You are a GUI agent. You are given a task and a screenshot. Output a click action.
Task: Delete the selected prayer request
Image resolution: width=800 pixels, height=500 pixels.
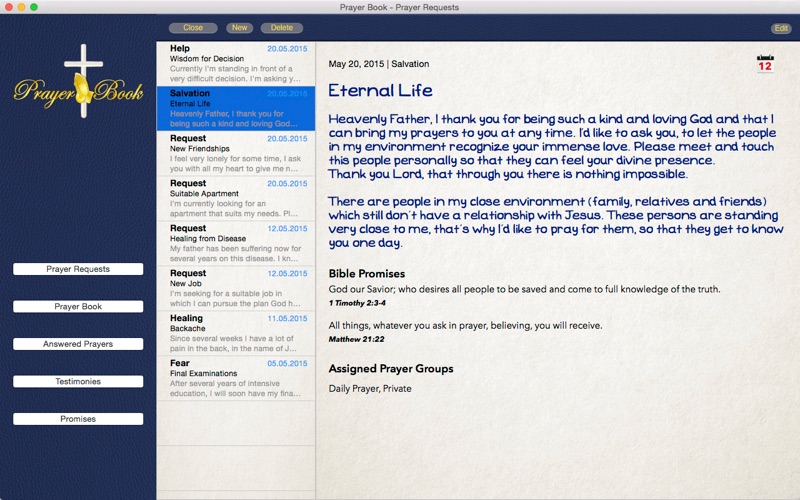(282, 28)
